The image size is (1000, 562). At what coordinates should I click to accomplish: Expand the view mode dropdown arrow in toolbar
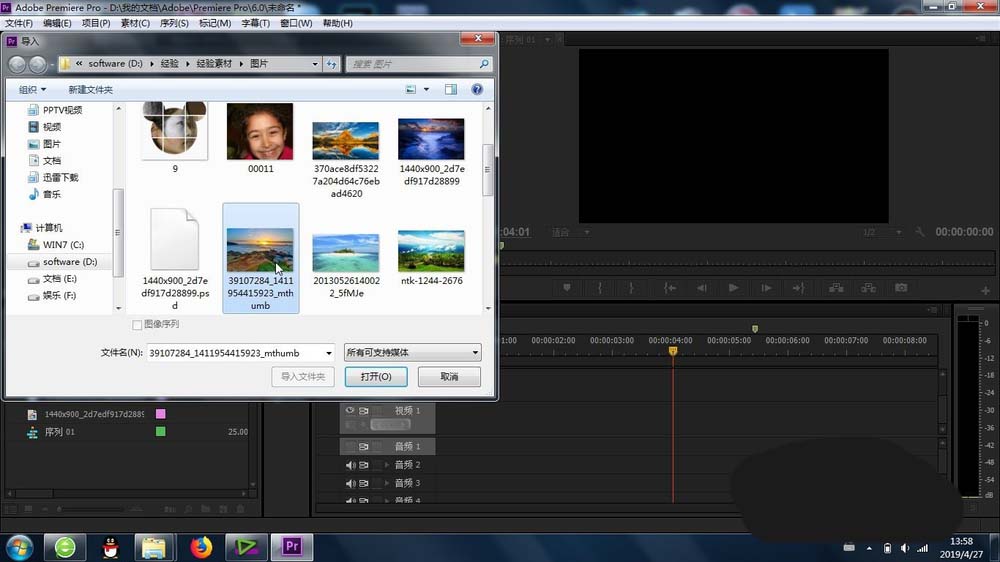426,89
